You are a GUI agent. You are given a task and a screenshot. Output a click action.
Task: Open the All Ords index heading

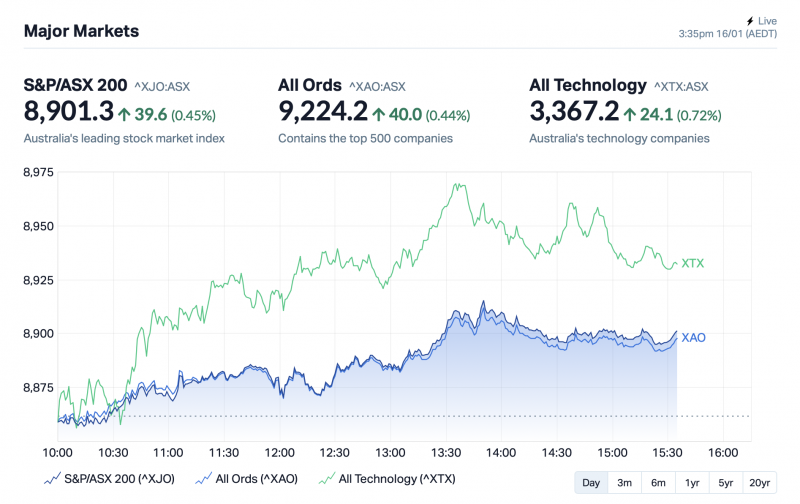pyautogui.click(x=310, y=84)
